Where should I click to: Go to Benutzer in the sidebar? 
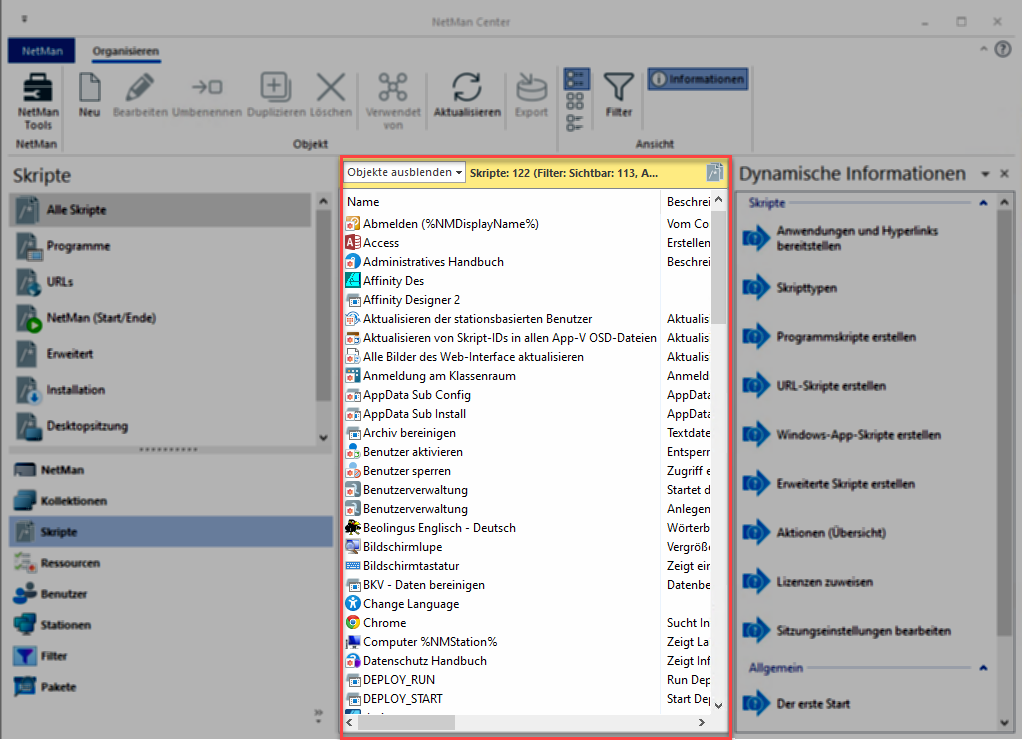64,594
